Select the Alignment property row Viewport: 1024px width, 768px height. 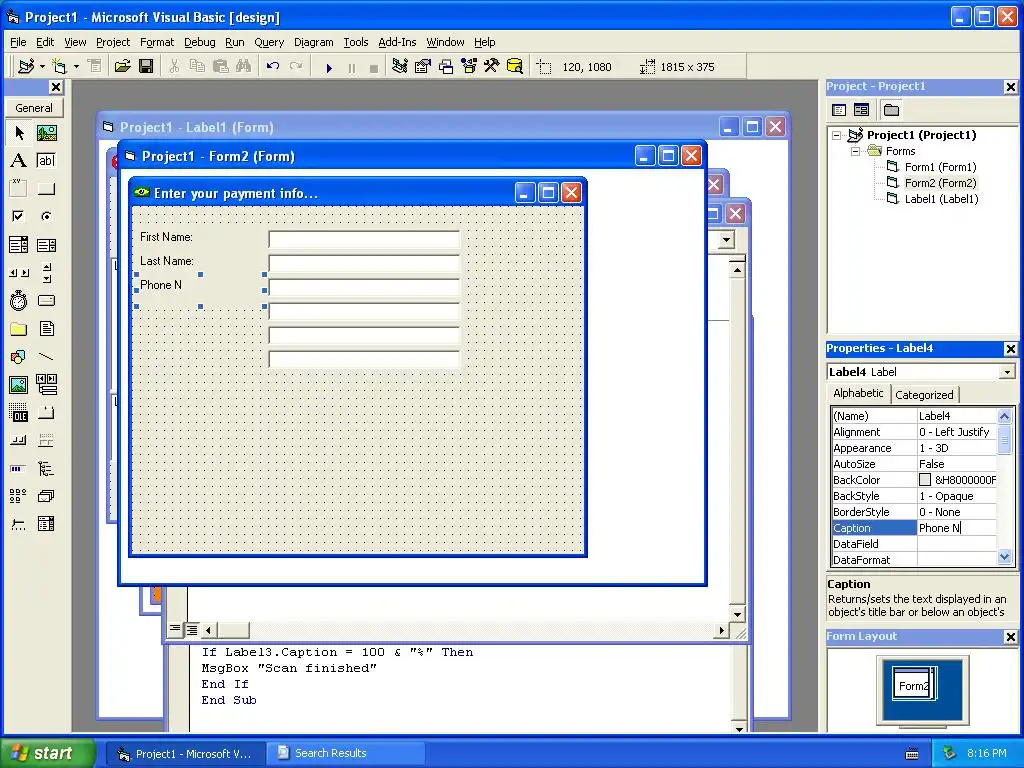pos(914,432)
